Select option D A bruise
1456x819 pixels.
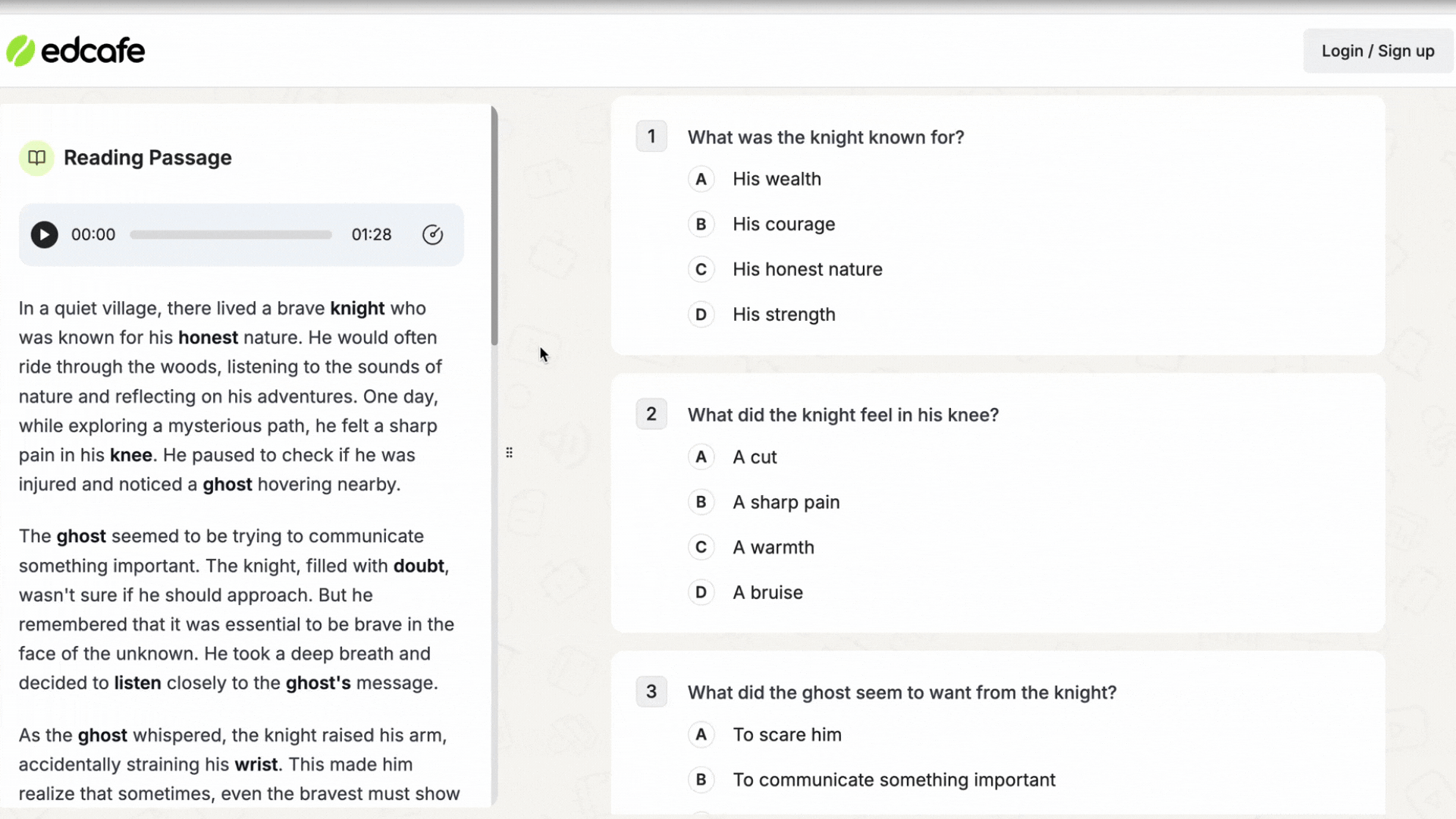tap(701, 592)
